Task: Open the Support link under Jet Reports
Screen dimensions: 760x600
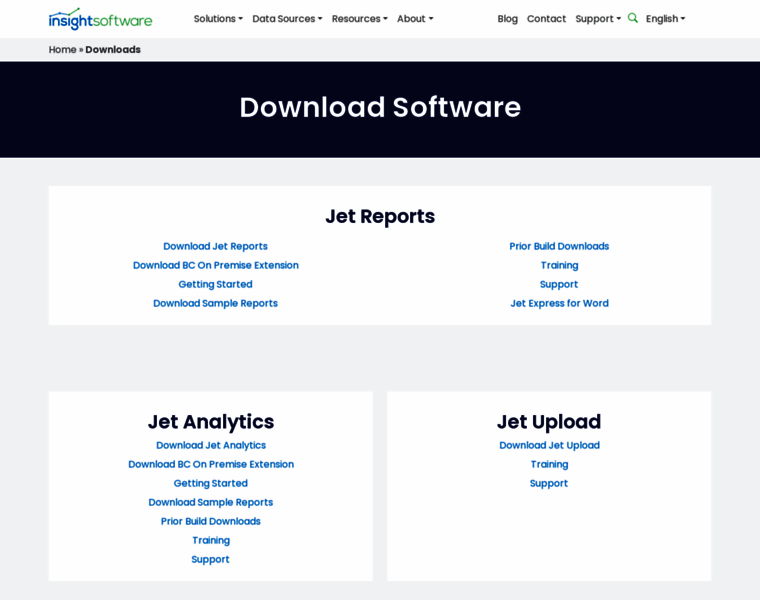Action: (559, 284)
